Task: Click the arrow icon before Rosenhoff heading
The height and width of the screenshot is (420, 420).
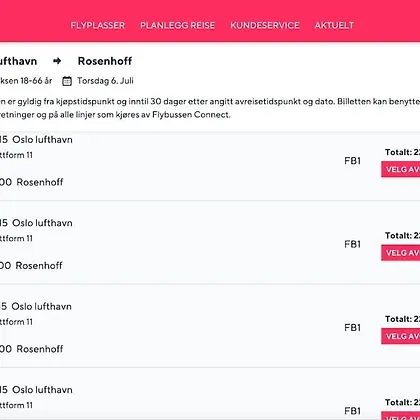Action: [x=57, y=61]
